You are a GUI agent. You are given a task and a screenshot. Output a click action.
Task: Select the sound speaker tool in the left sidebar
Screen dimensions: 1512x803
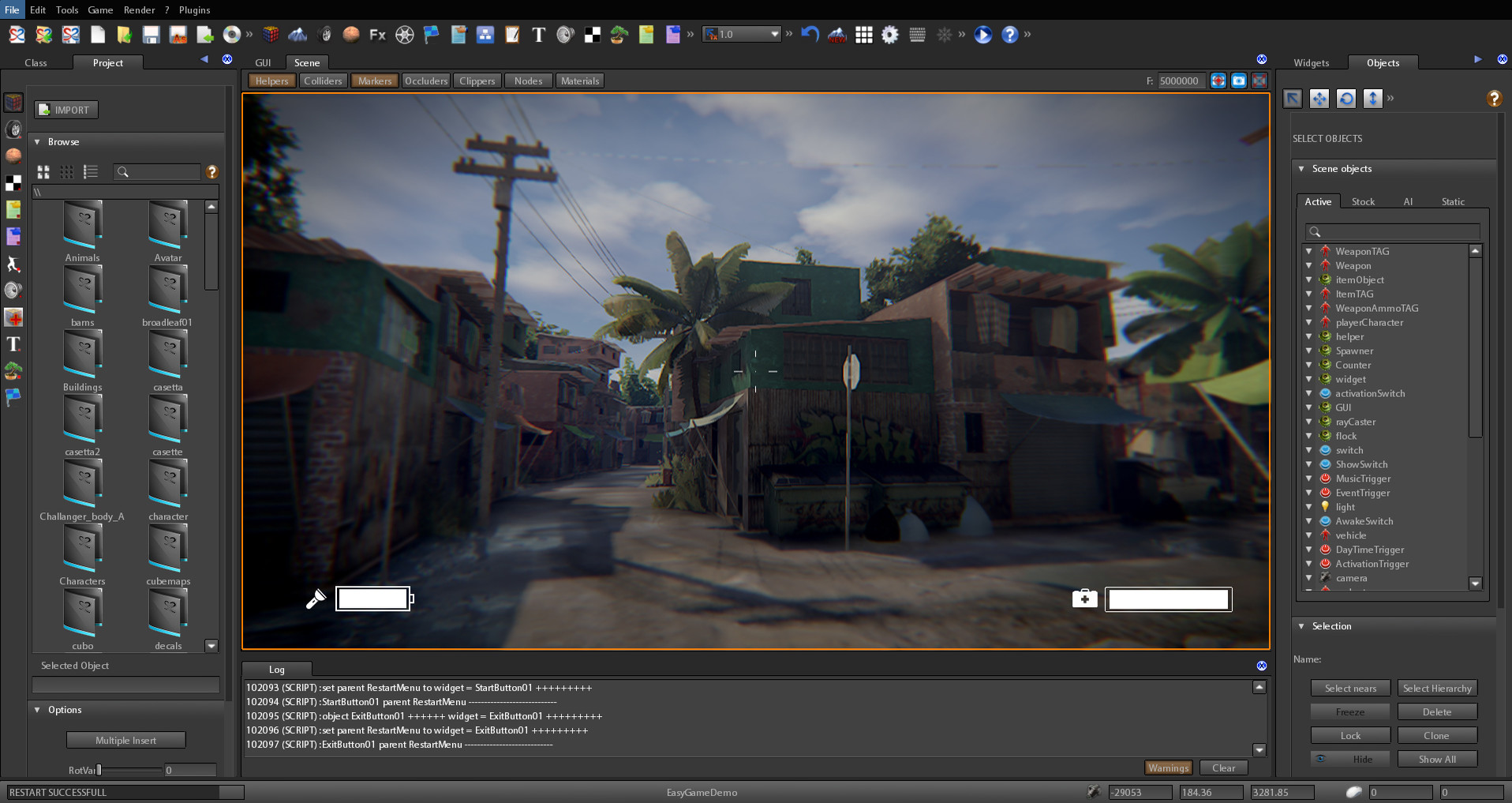click(x=13, y=289)
